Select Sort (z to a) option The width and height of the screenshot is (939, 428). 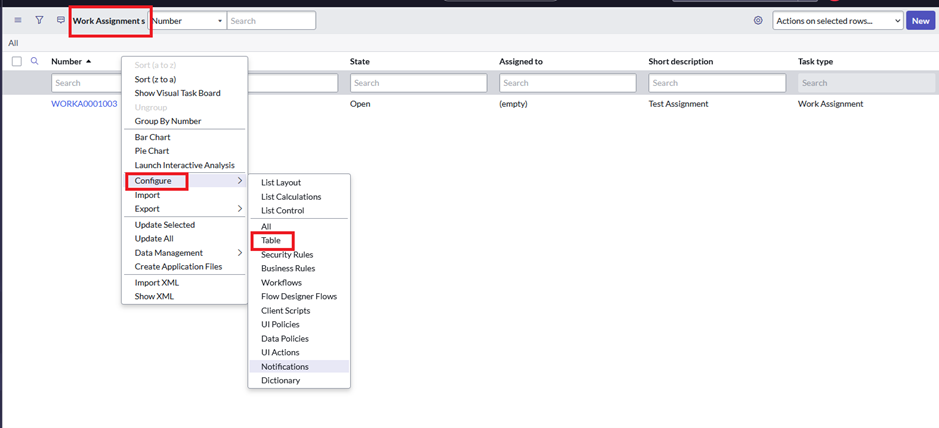(162, 79)
